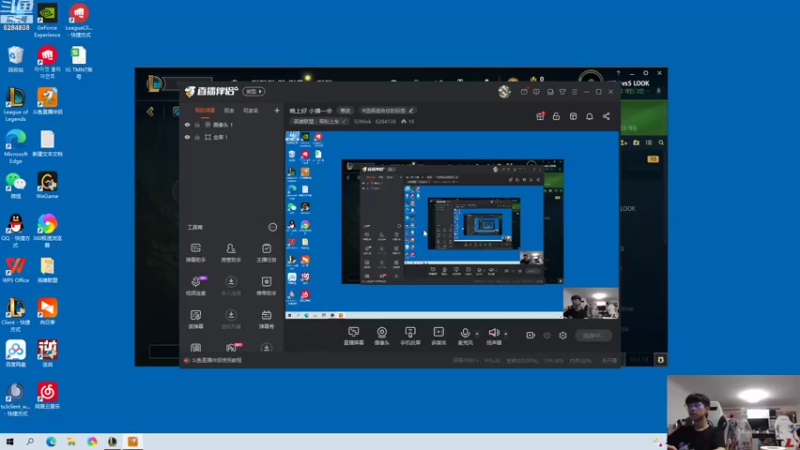Open the WeGame desktop shortcut
The height and width of the screenshot is (450, 800).
tap(47, 185)
